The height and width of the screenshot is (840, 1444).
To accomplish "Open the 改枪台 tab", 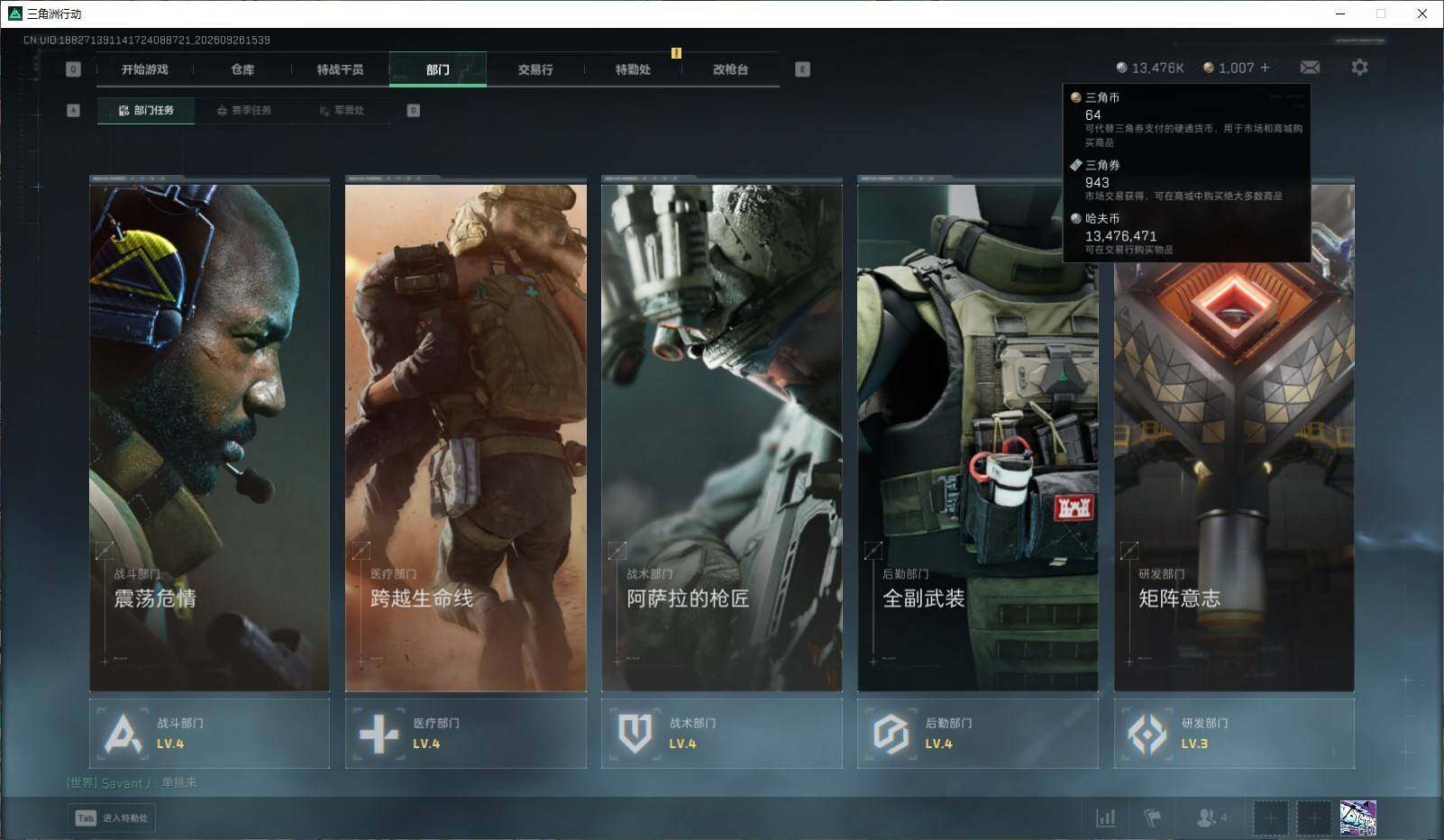I will pyautogui.click(x=730, y=69).
